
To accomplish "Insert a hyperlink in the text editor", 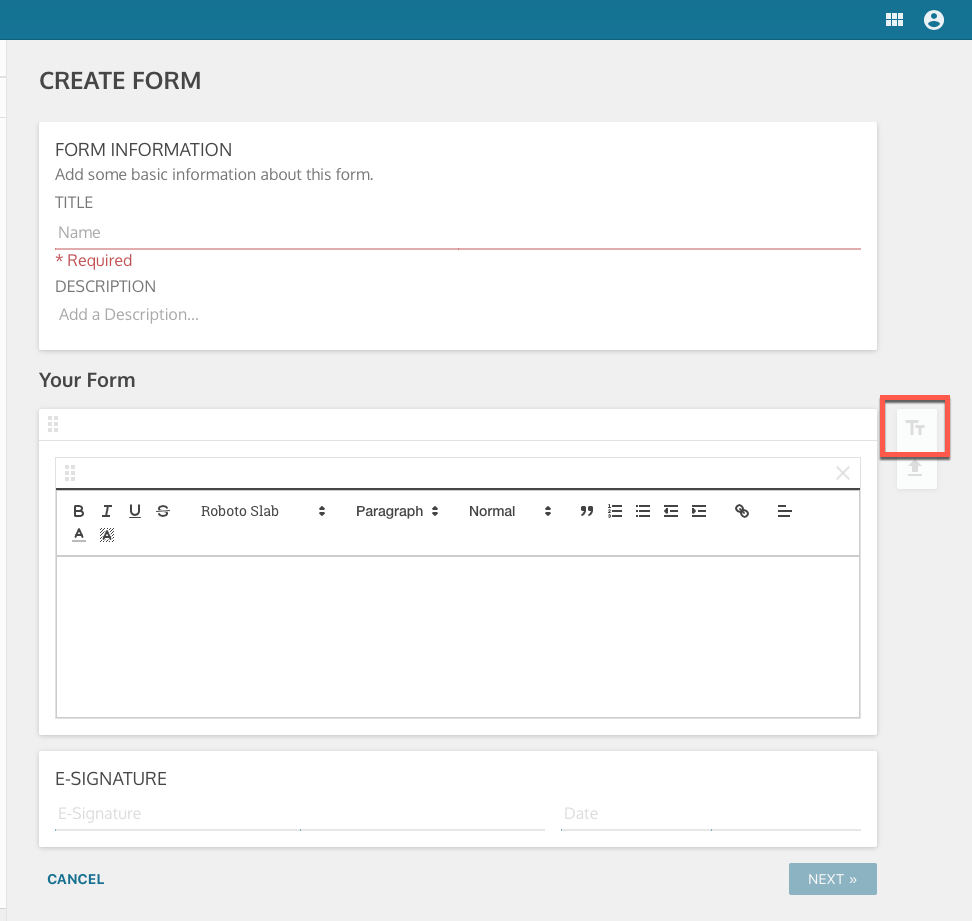I will 742,511.
